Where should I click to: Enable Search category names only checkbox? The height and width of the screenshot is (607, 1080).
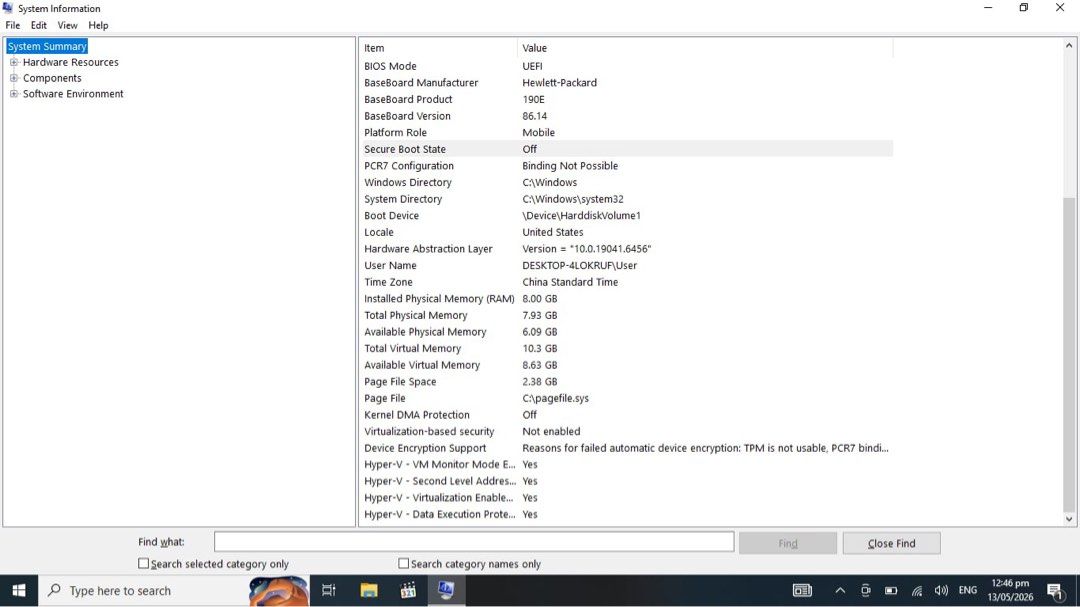pyautogui.click(x=404, y=563)
